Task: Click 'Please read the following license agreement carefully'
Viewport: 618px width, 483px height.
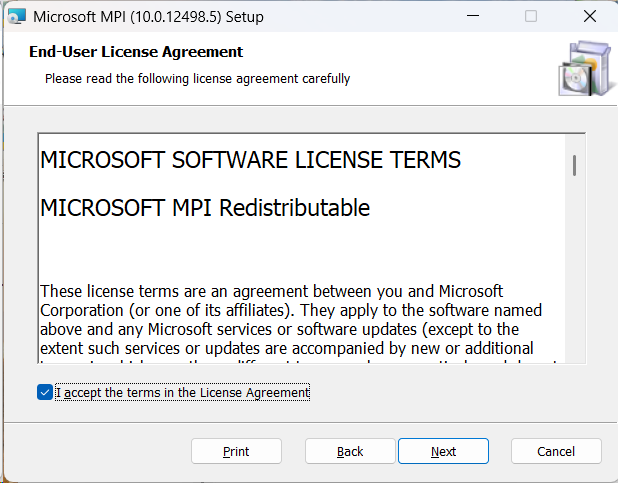Action: [197, 79]
